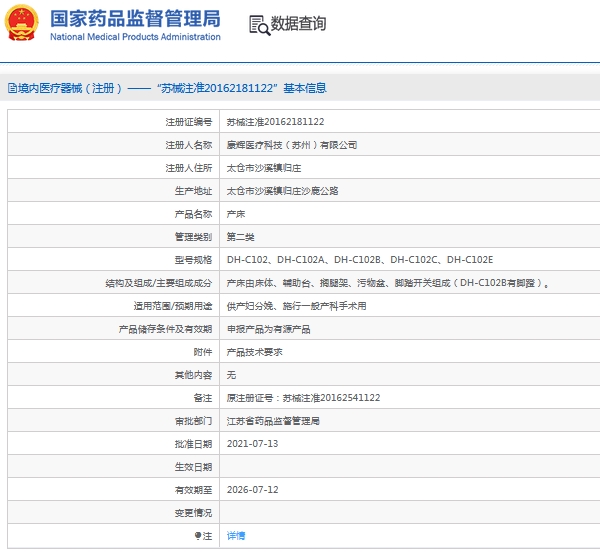Select registrant name 康辉医疗科技（苏州）有限公司
The image size is (600, 556).
(x=292, y=145)
